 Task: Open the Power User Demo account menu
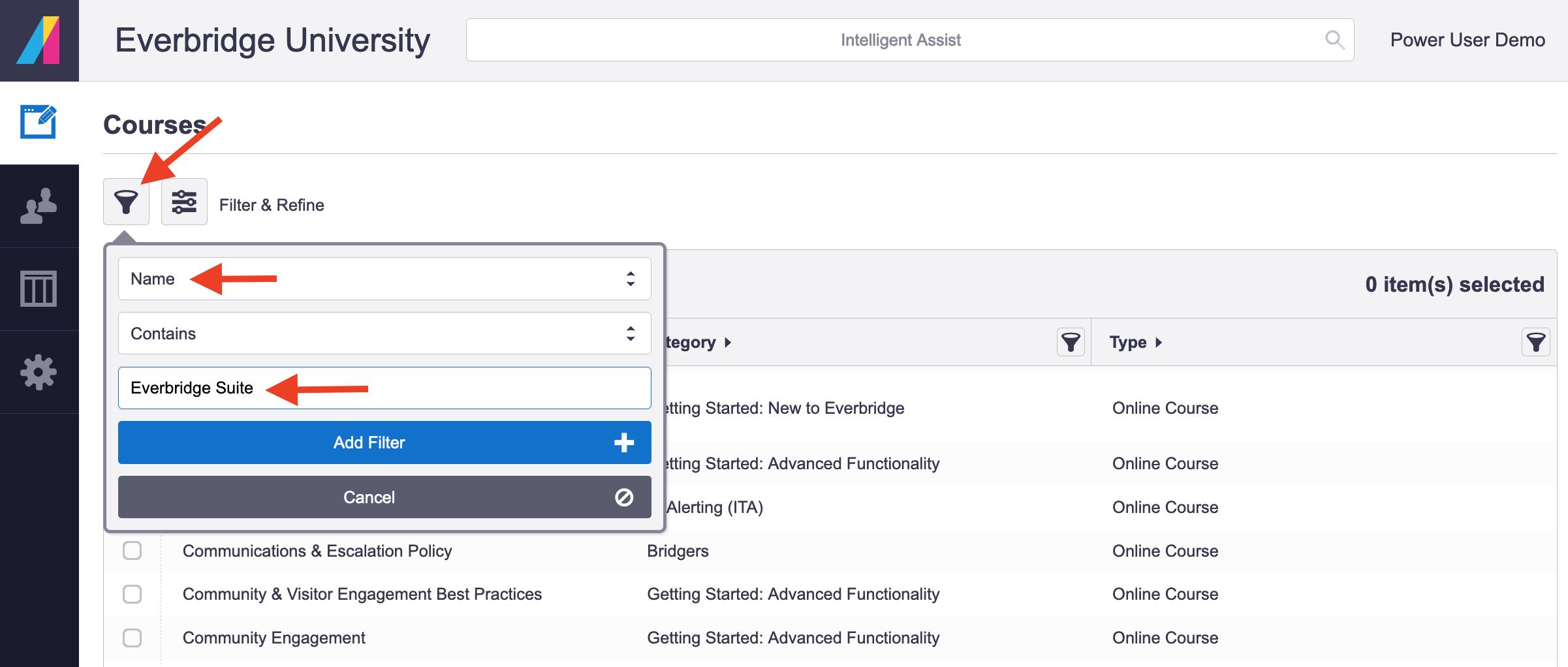pos(1467,39)
